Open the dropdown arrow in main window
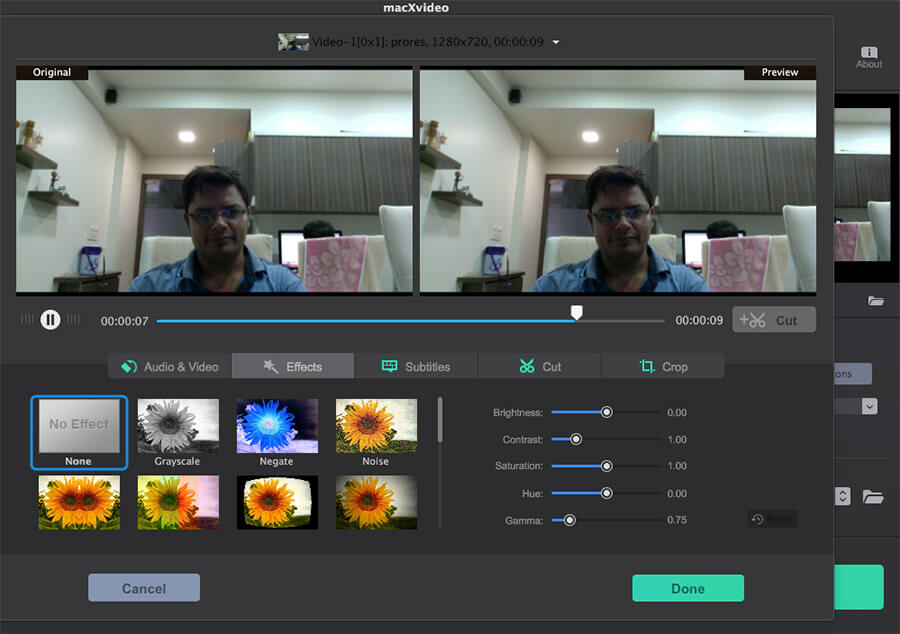 point(869,406)
